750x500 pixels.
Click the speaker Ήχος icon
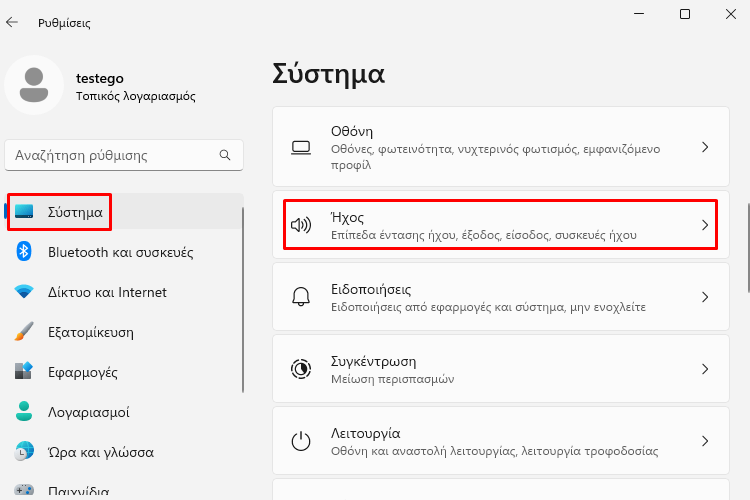click(301, 224)
